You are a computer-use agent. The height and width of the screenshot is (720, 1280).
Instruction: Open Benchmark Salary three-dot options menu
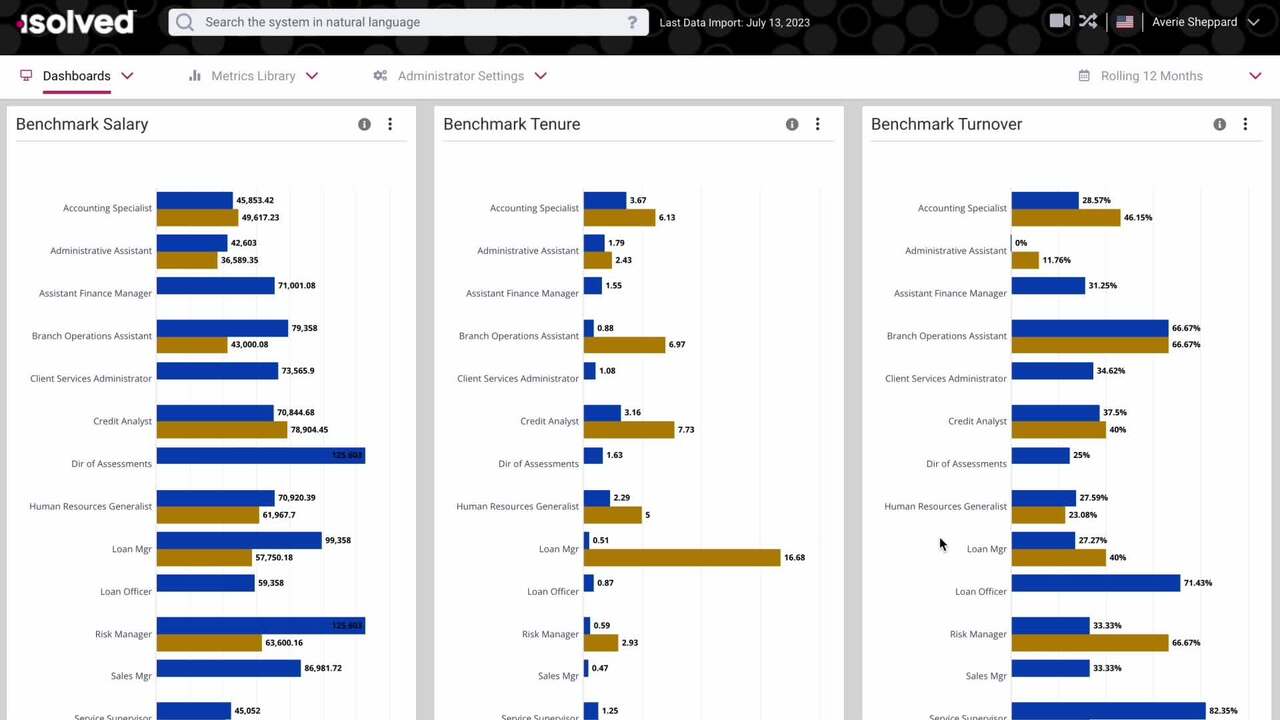click(x=390, y=124)
